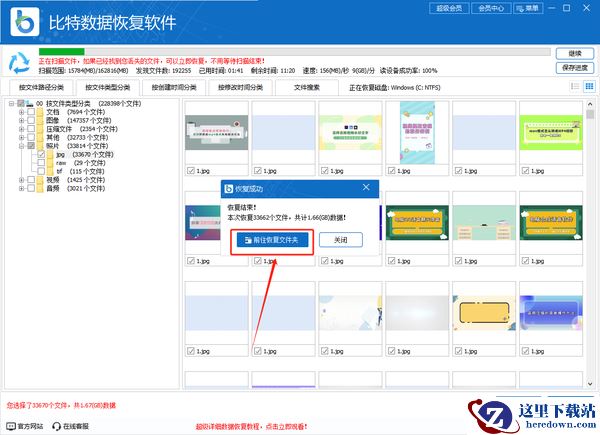Open the red 超级详细数据恢复教程 link

tap(251, 426)
